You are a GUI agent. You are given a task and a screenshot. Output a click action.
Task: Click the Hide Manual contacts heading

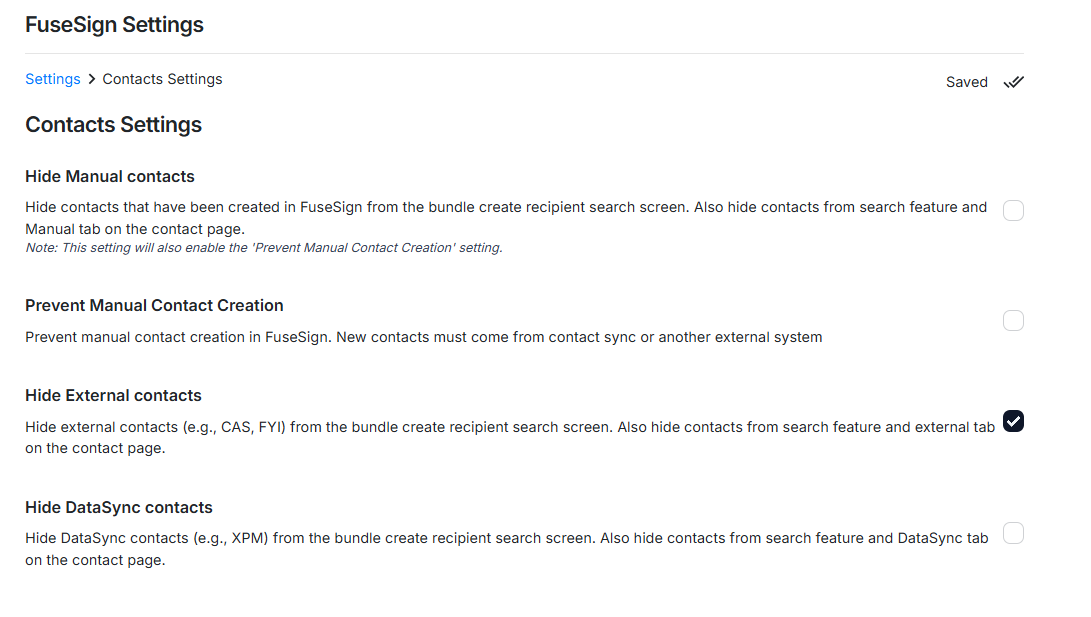click(110, 177)
